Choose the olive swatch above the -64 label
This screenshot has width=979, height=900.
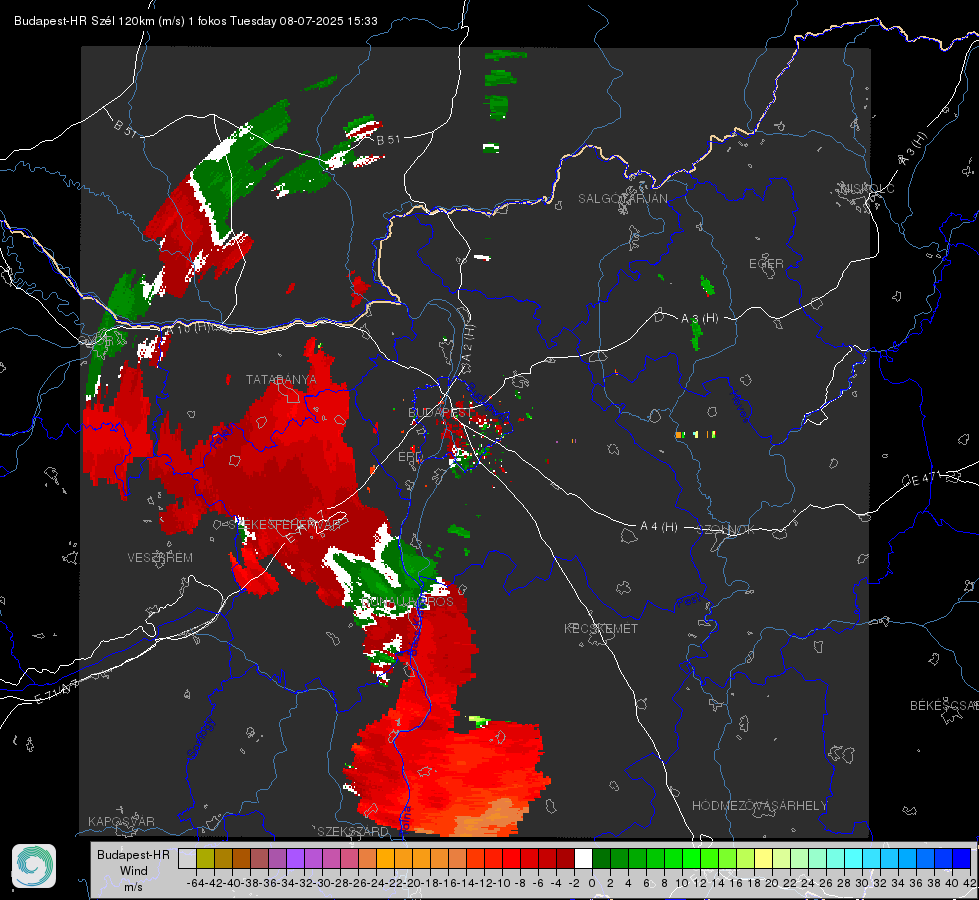point(205,858)
